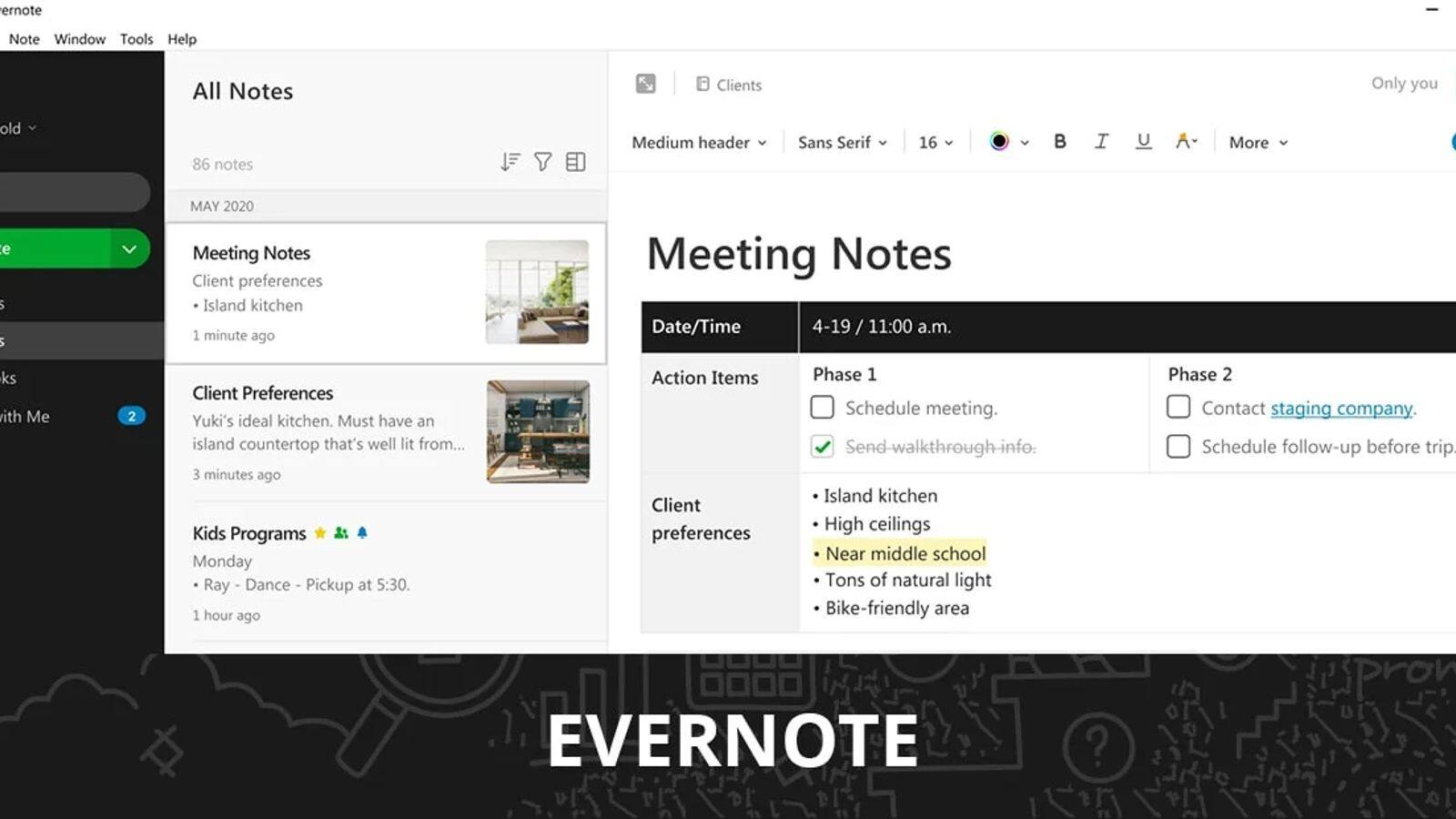Expand the font color dropdown arrow
This screenshot has height=819, width=1456.
(1025, 143)
